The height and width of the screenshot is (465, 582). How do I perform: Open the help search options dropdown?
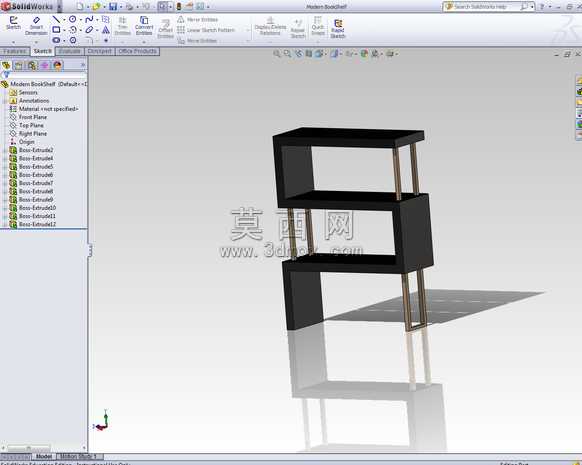tap(532, 7)
